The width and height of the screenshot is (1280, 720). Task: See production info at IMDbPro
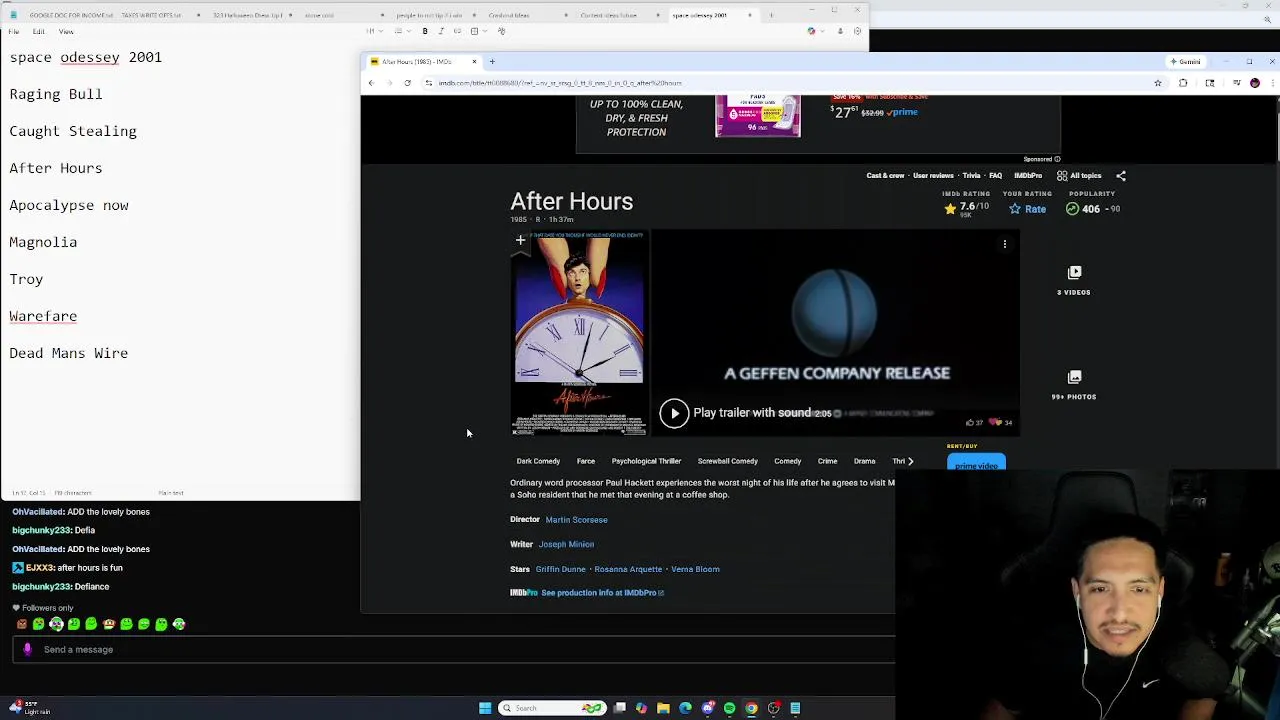pos(602,593)
